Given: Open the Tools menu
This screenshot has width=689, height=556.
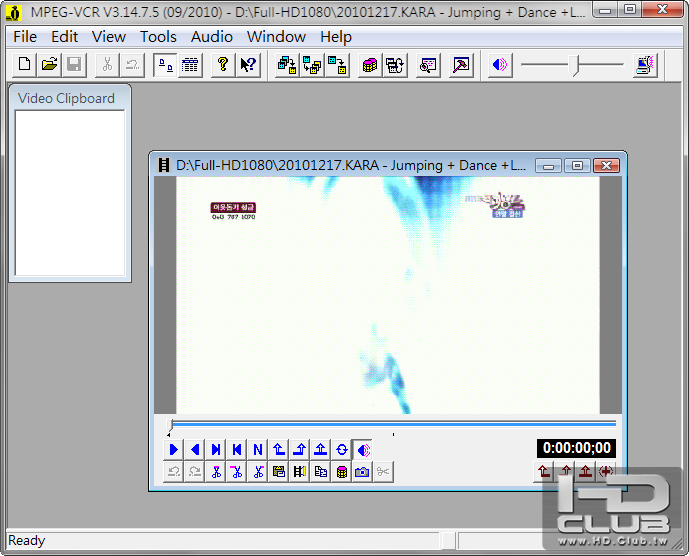Looking at the screenshot, I should pos(158,37).
